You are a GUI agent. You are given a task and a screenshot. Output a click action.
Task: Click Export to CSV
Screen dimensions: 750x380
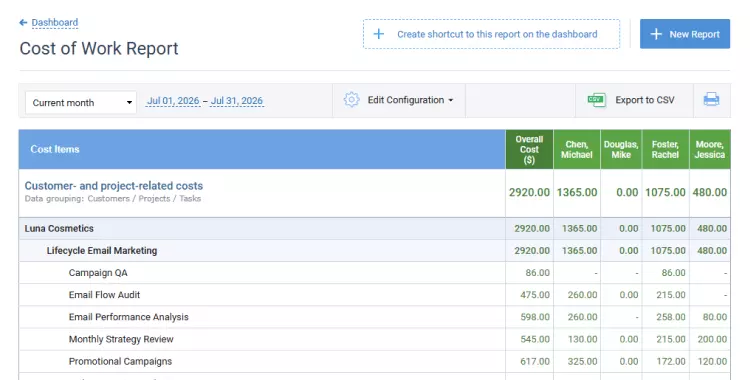pos(645,100)
